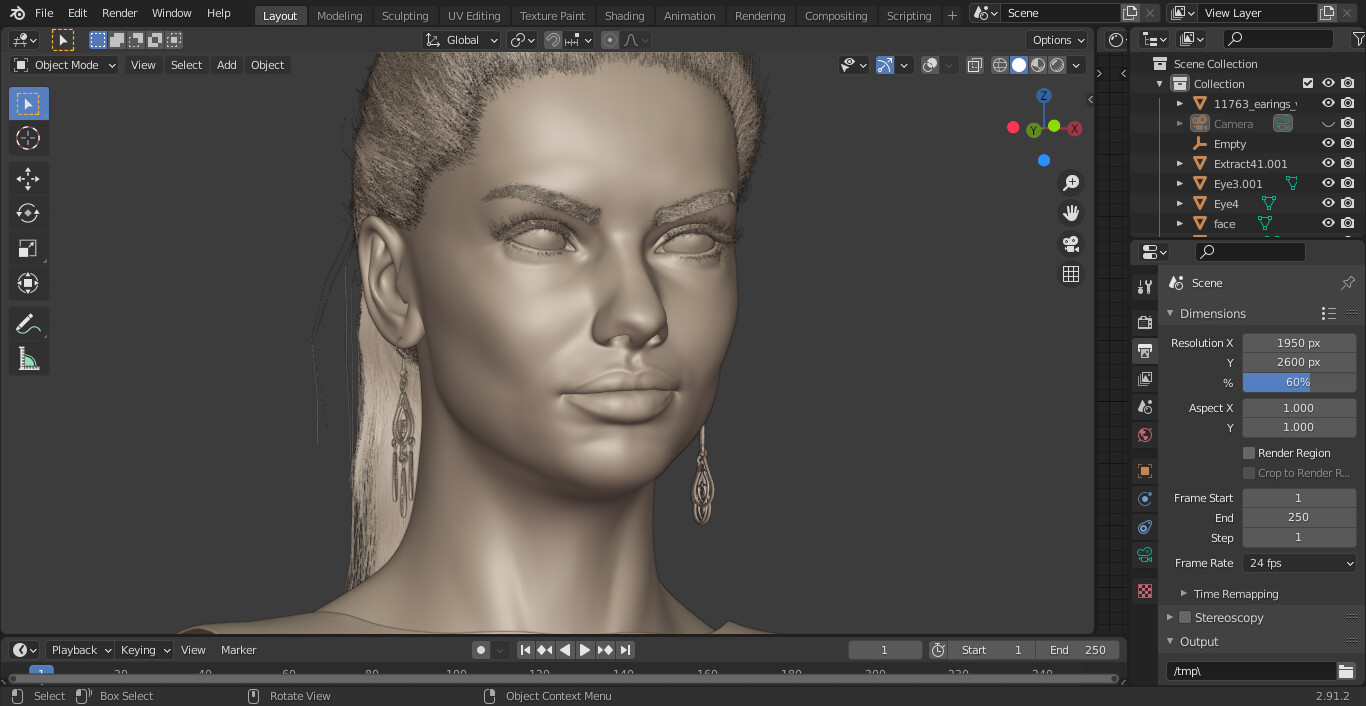Show the hidden Camera in viewport
The width and height of the screenshot is (1366, 706).
[x=1329, y=123]
